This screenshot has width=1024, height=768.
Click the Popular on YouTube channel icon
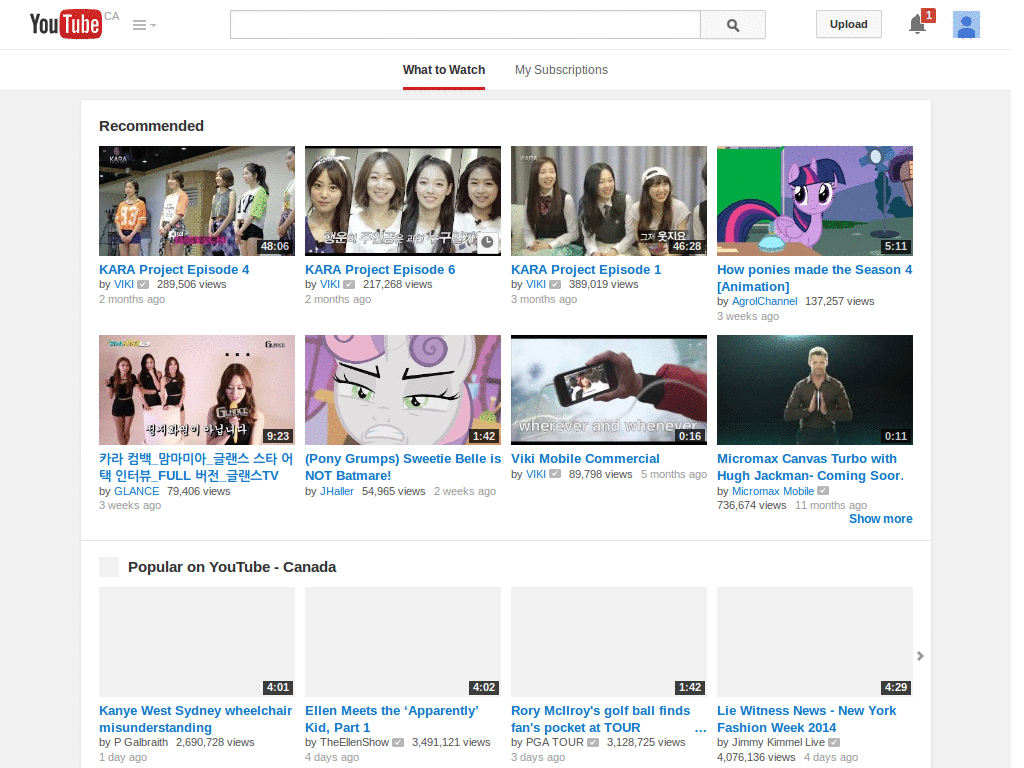point(109,567)
